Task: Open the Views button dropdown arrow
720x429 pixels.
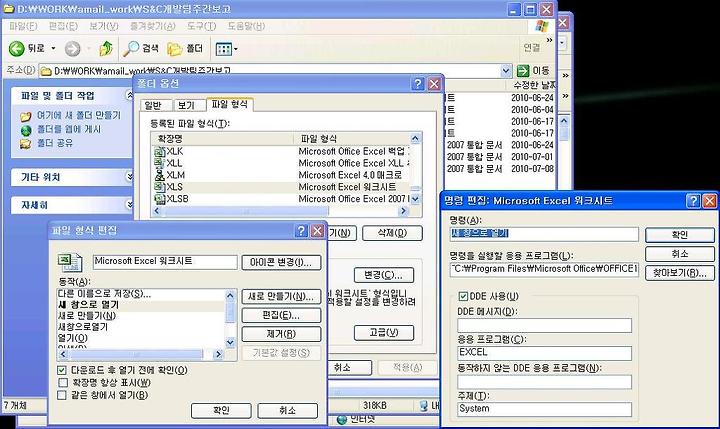Action: 236,49
